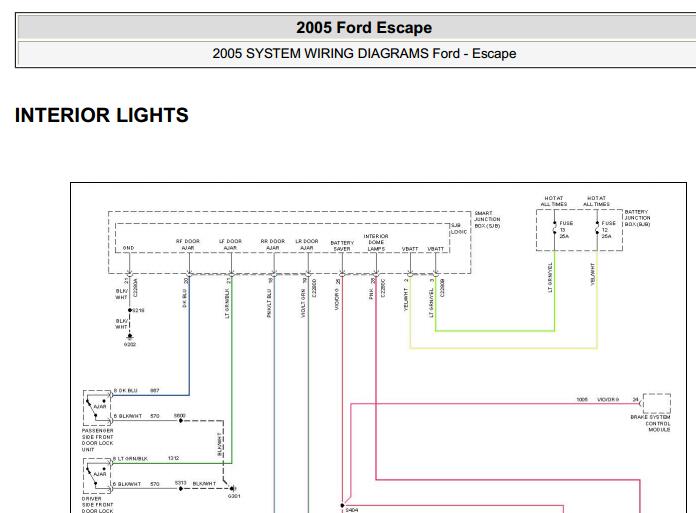Click 'HOT AT ALL TIMES' above fuse 12

tap(596, 201)
